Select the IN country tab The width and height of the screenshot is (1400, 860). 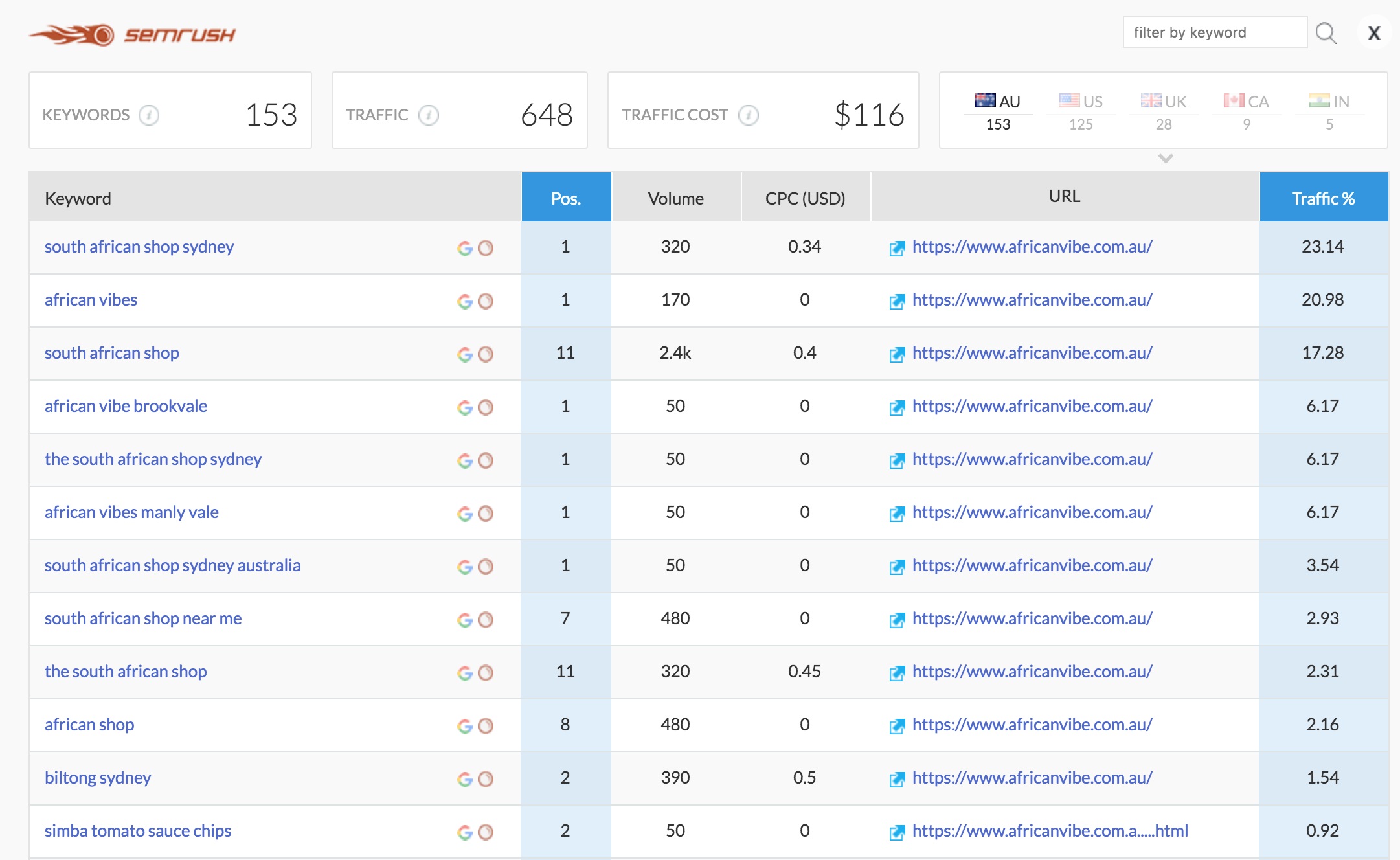click(1329, 111)
